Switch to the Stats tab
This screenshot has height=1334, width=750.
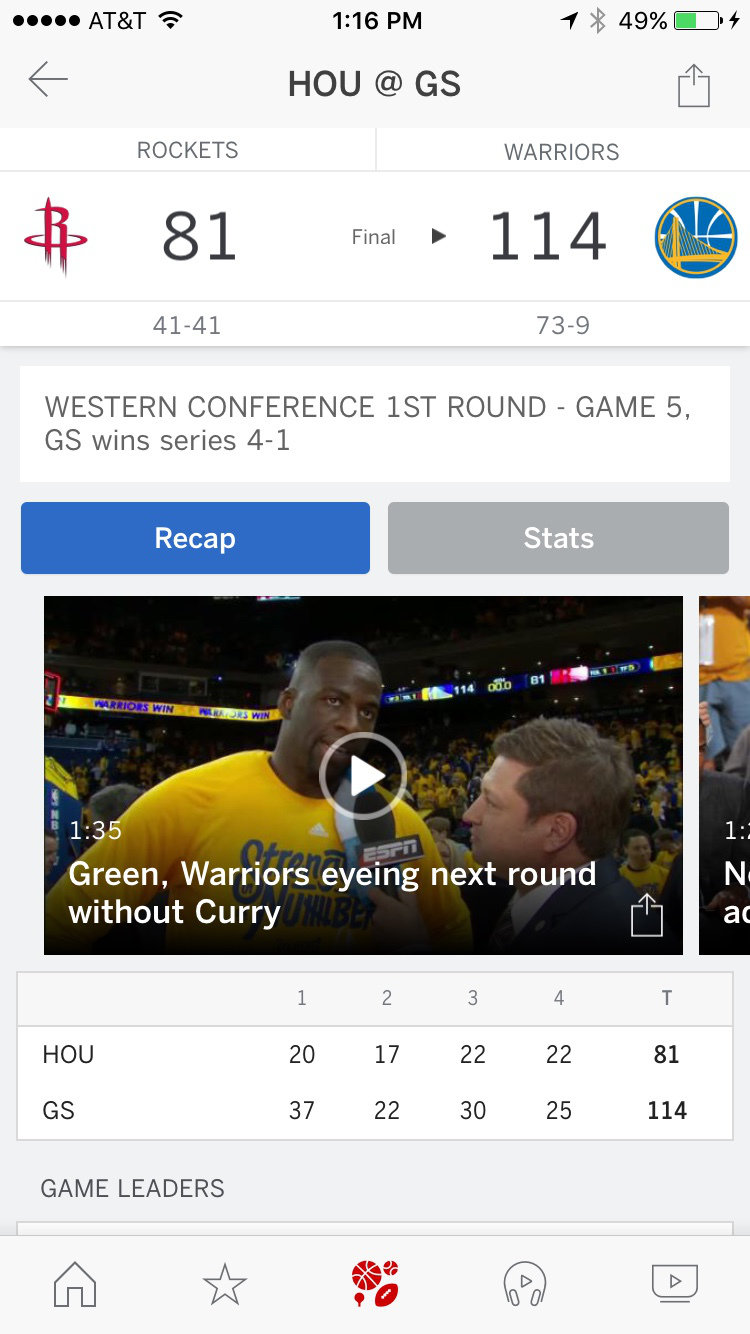pos(558,538)
